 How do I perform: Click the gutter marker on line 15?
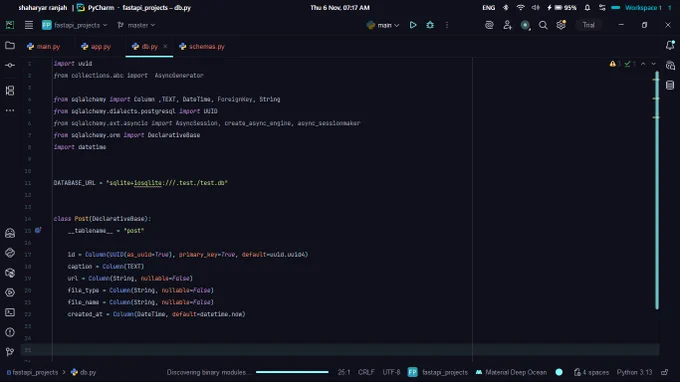(x=38, y=230)
